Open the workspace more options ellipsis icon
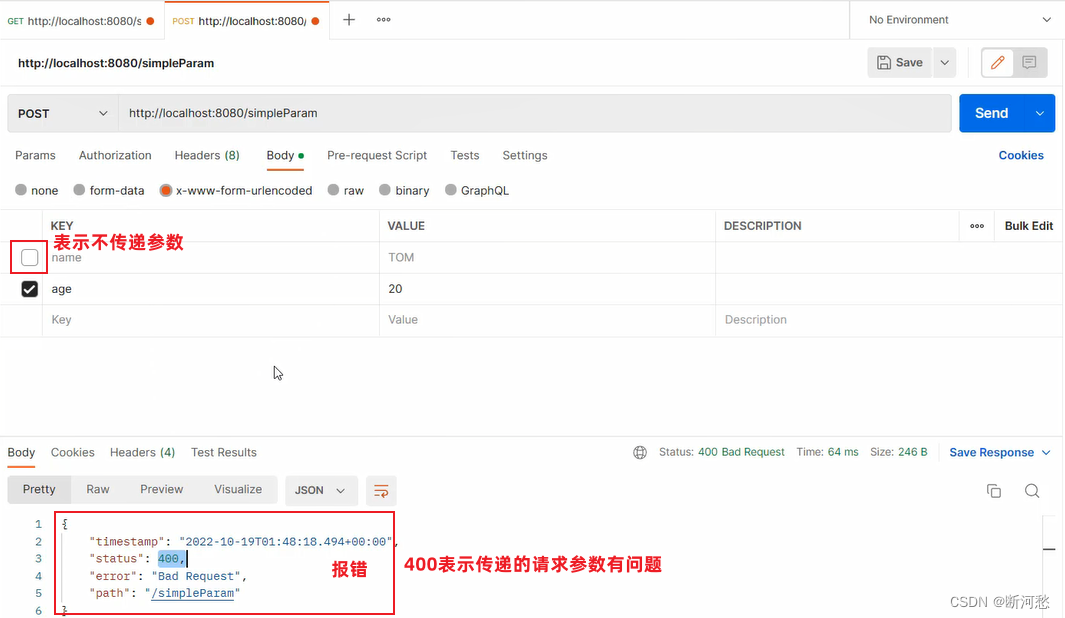 (383, 19)
